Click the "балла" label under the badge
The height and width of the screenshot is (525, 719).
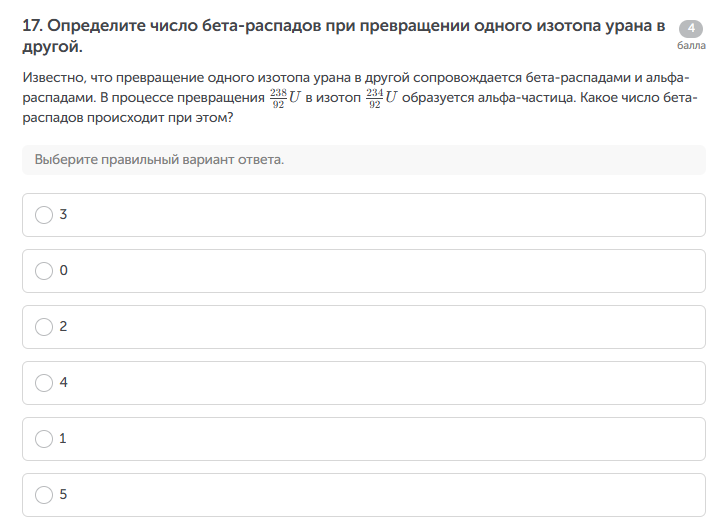(691, 46)
